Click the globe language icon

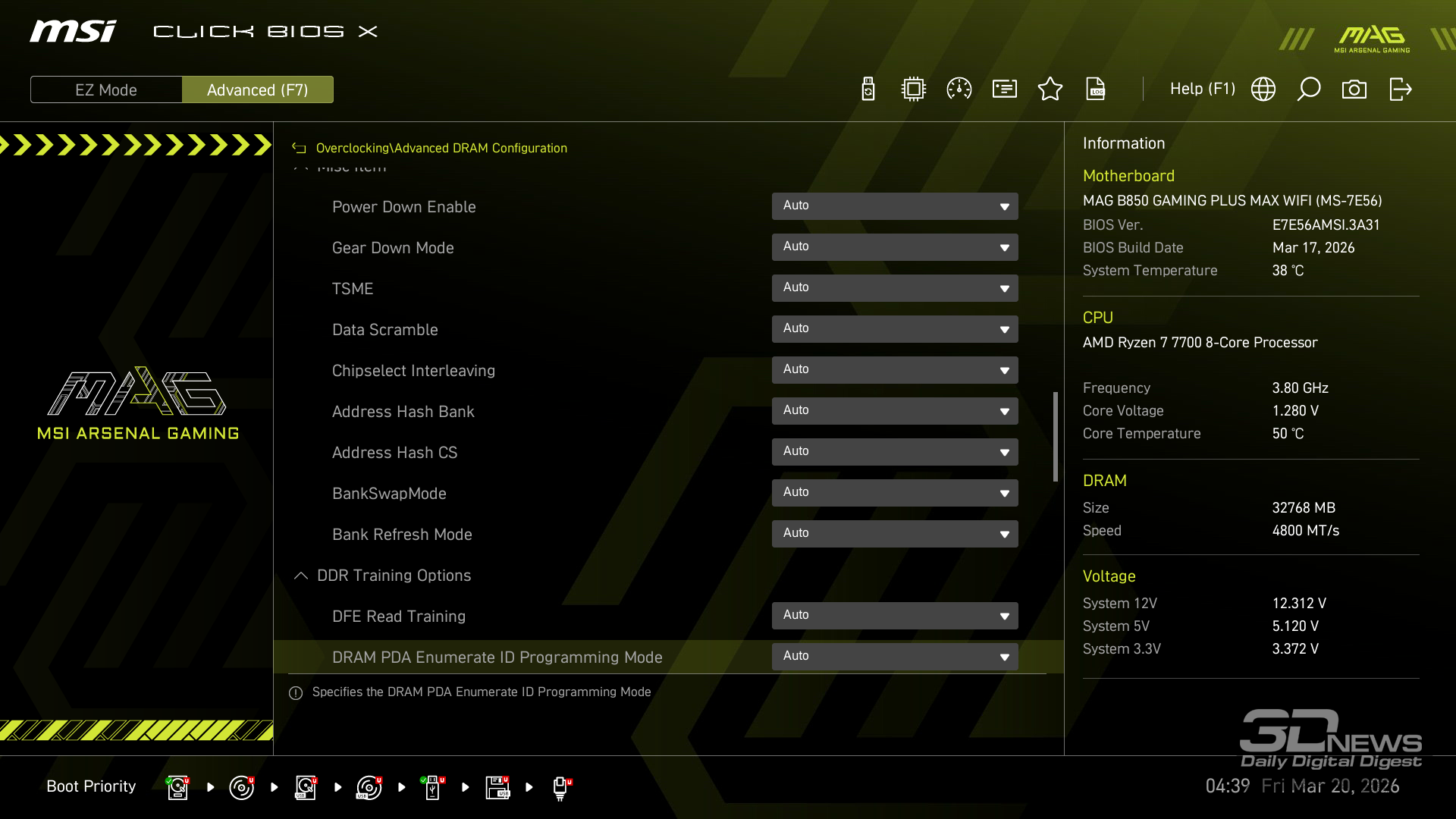tap(1263, 89)
